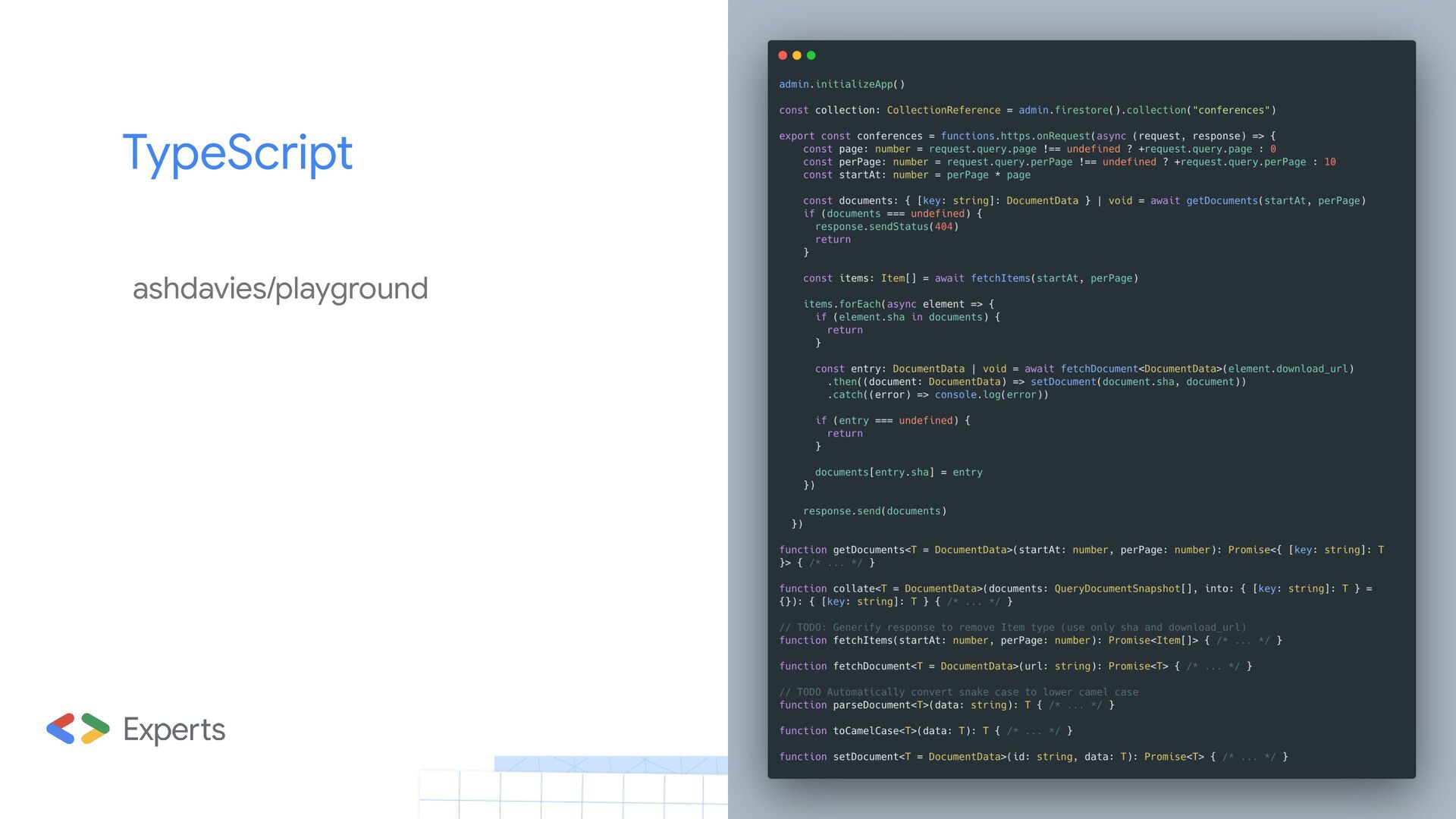Click the TypeScript slide title
The height and width of the screenshot is (819, 1456).
click(237, 153)
